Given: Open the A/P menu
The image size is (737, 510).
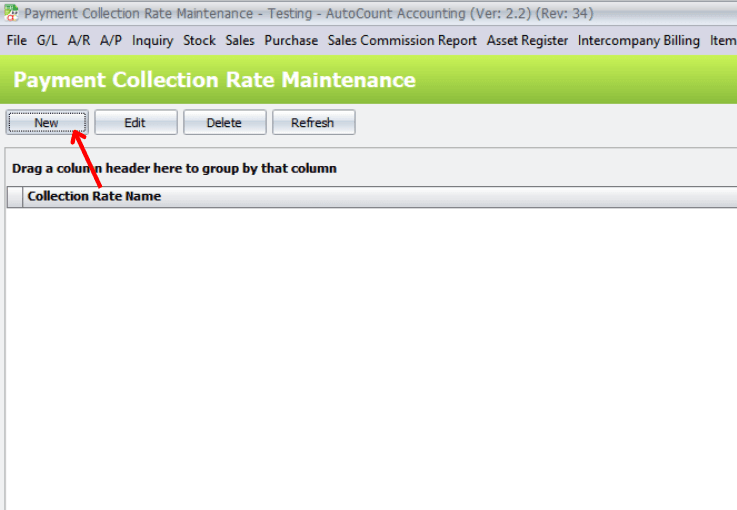Looking at the screenshot, I should (111, 40).
